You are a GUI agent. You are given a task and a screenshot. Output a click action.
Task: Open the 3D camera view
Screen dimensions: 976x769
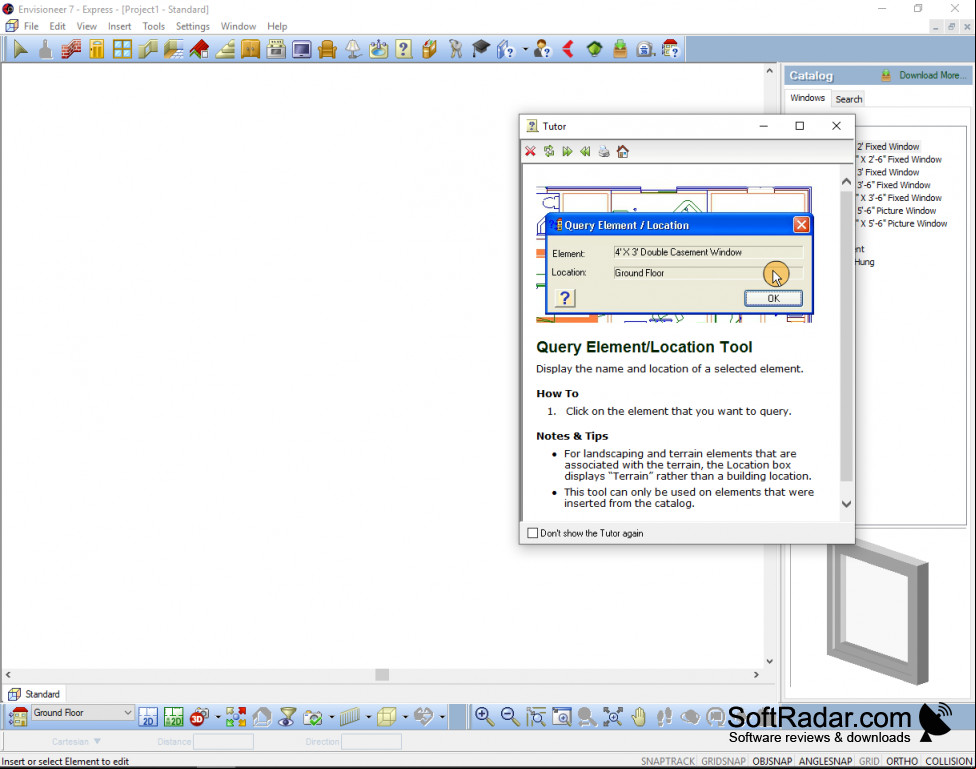[x=199, y=717]
